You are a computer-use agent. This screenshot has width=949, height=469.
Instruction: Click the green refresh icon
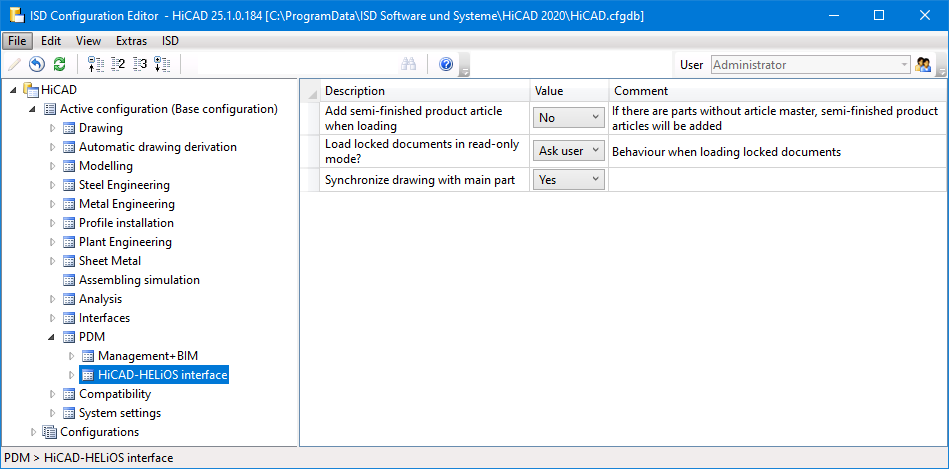tap(60, 64)
